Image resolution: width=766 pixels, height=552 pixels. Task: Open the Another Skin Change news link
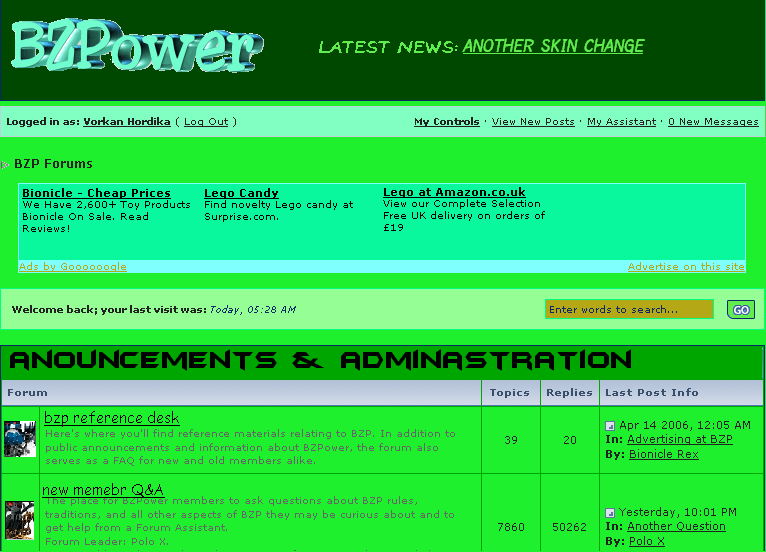[553, 46]
